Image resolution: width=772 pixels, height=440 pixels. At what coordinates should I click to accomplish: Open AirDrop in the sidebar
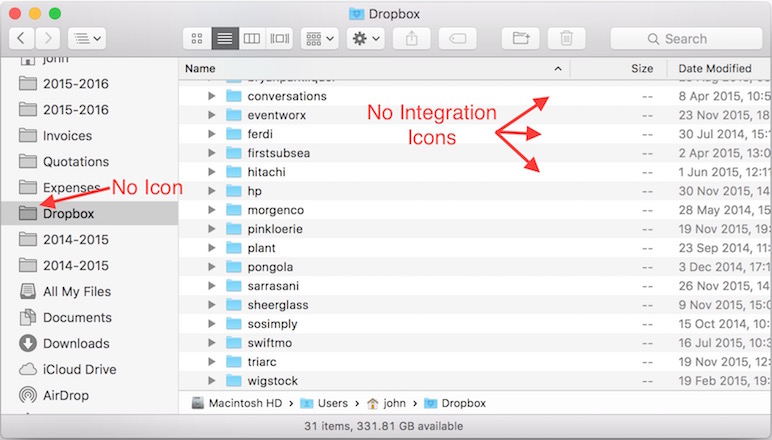point(89,395)
